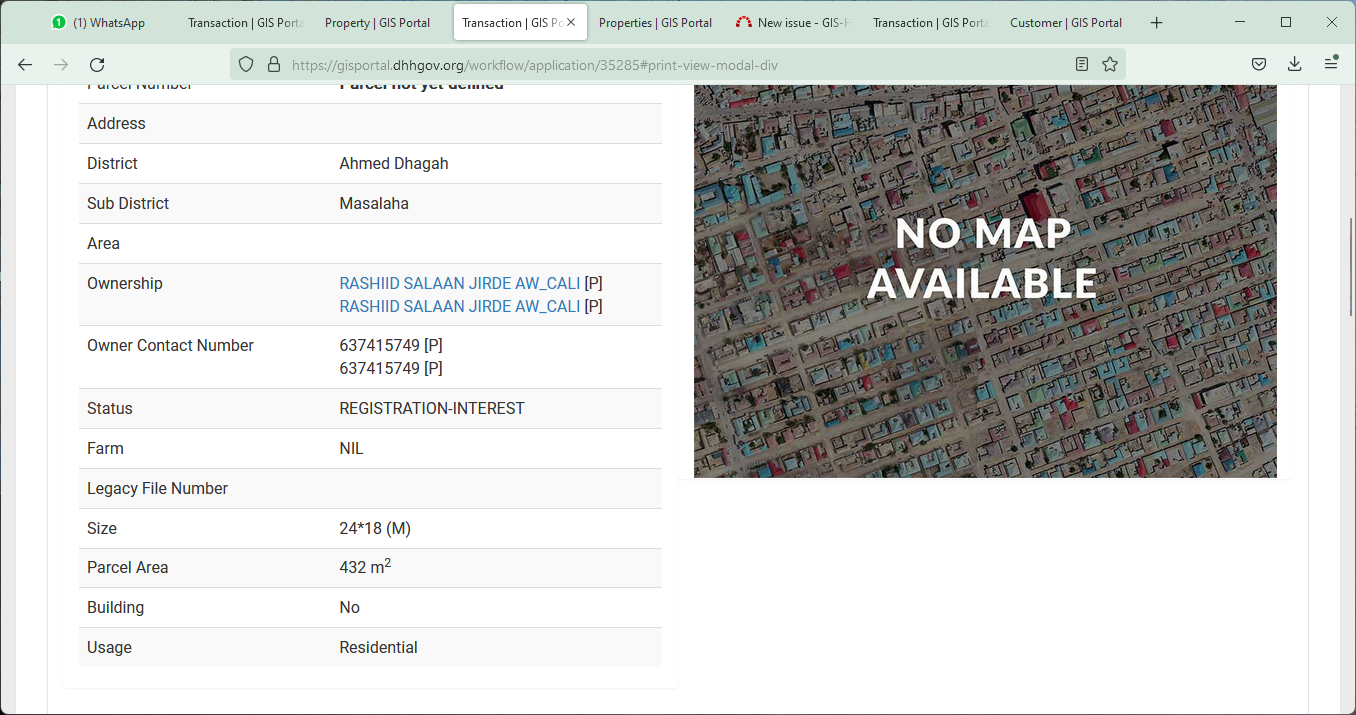The image size is (1356, 715).
Task: Go forward to next page
Action: pos(61,64)
